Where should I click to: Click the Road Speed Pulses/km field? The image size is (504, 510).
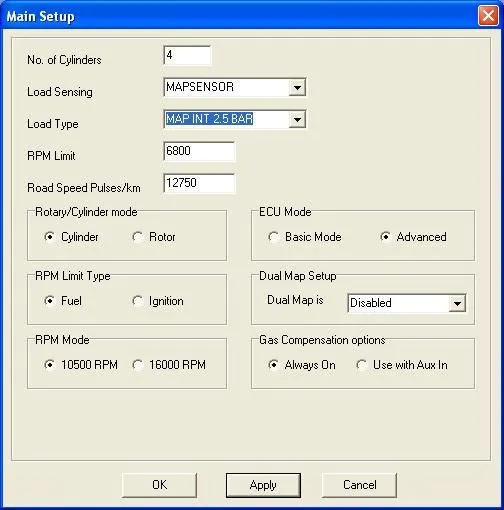(199, 183)
